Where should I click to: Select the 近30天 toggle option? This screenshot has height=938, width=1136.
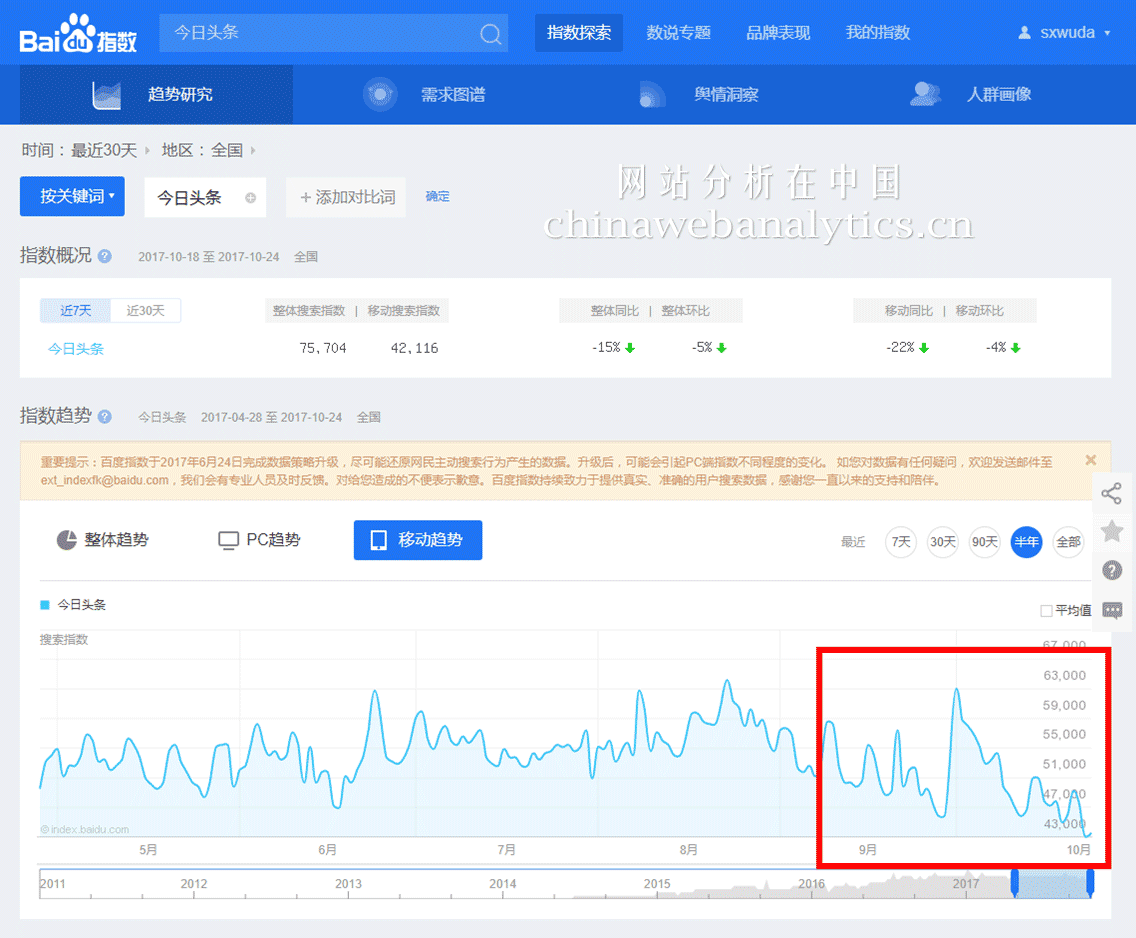145,311
